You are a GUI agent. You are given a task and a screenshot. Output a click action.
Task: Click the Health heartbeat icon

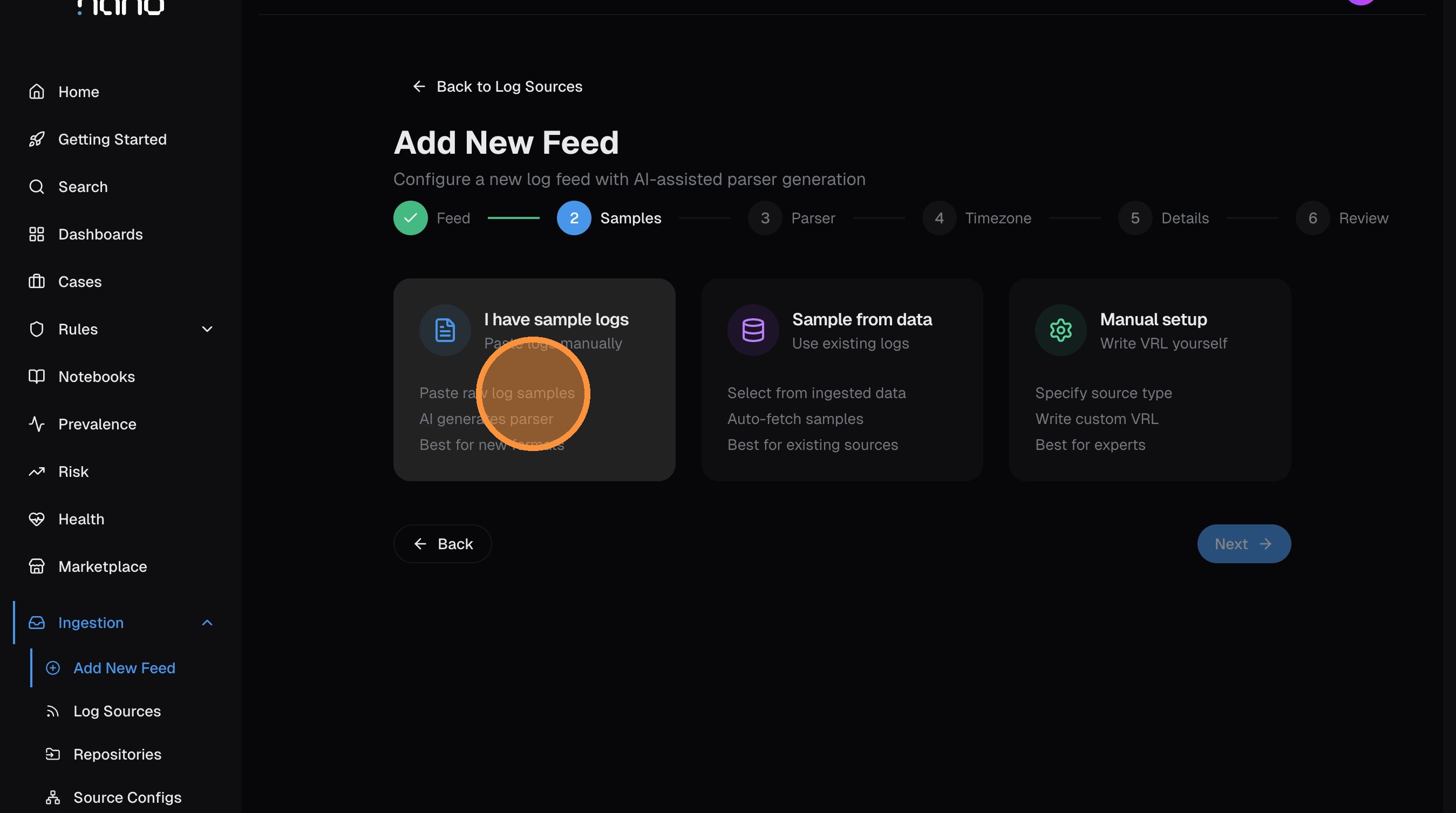pos(37,518)
